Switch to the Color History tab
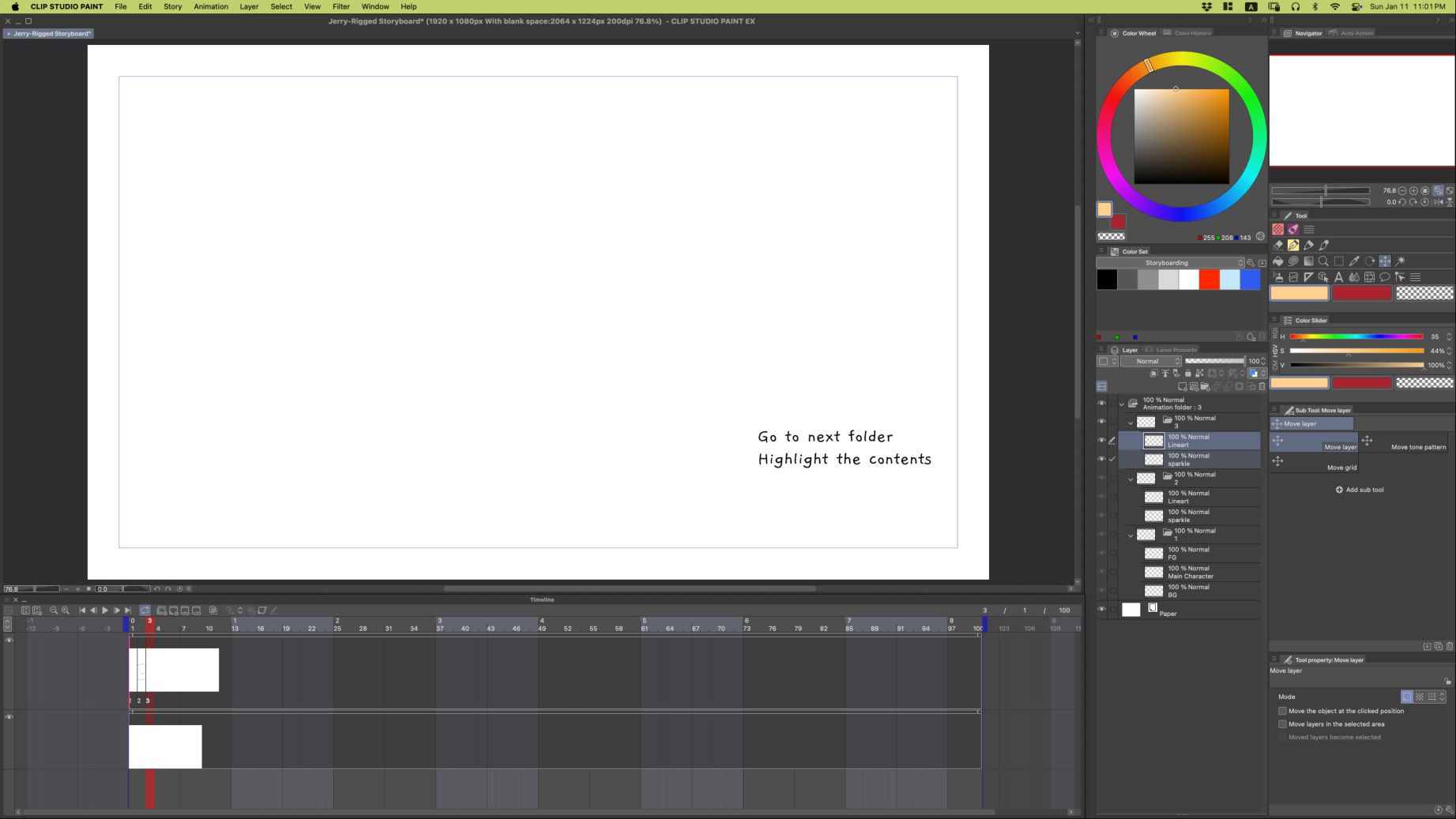The height and width of the screenshot is (819, 1456). pyautogui.click(x=1191, y=33)
